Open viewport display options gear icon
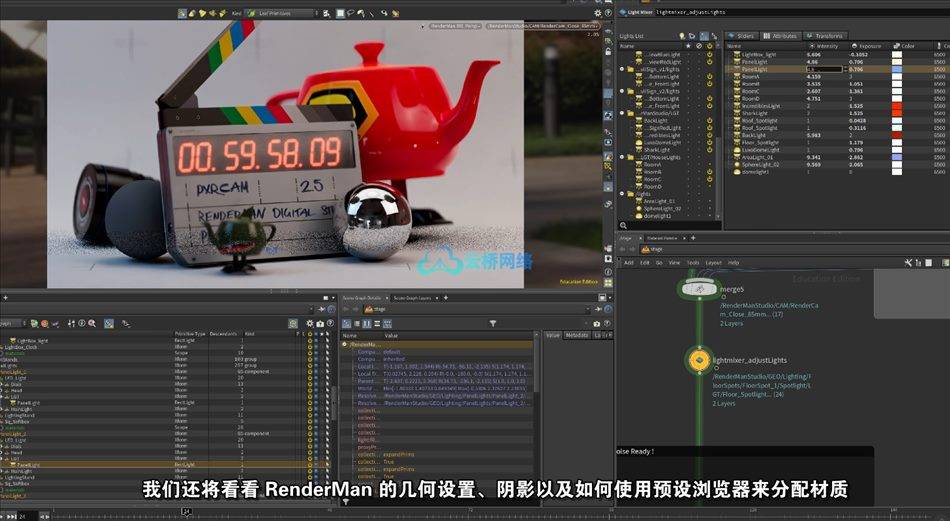Viewport: 950px width, 521px height. tap(598, 13)
